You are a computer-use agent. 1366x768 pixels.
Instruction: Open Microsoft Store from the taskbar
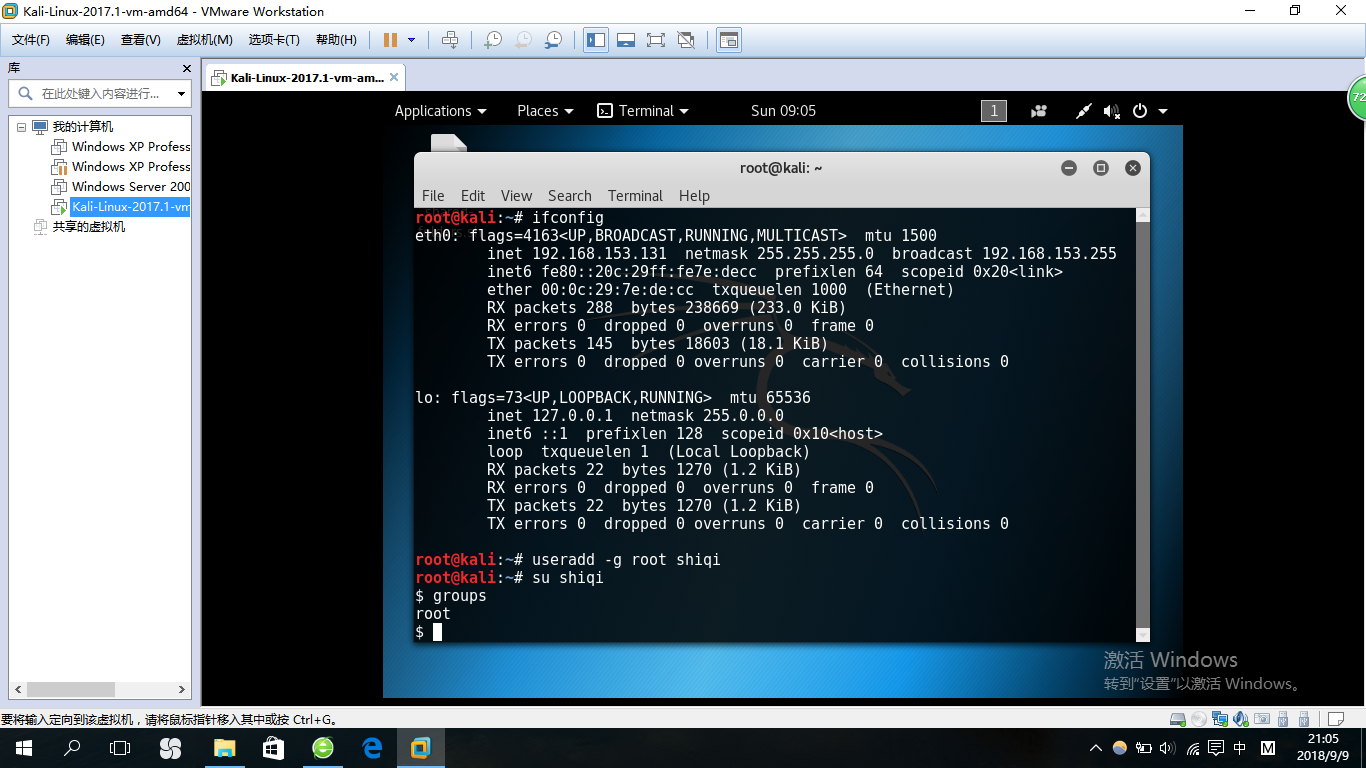(273, 748)
